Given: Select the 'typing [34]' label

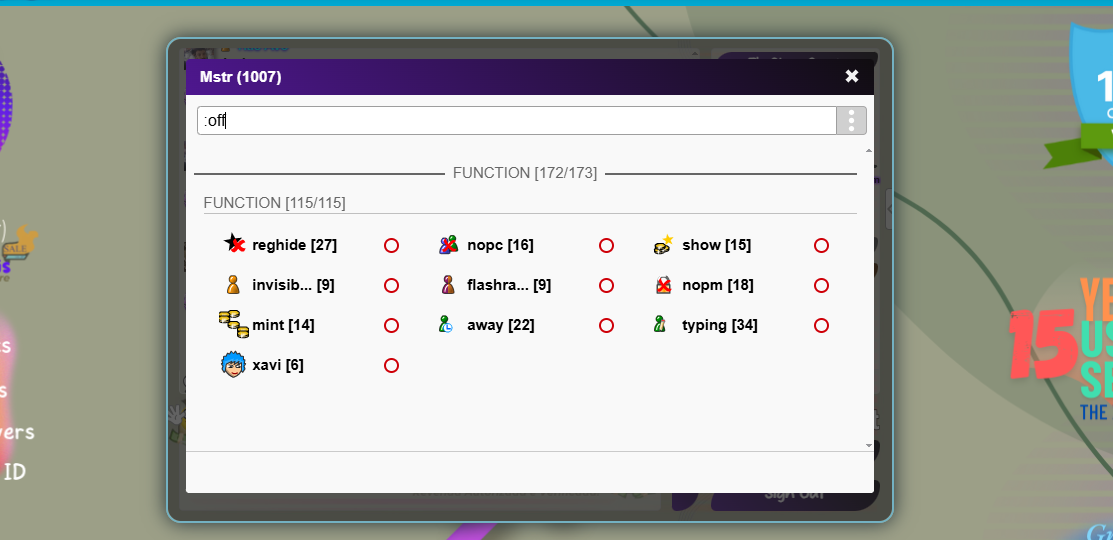Looking at the screenshot, I should [720, 326].
